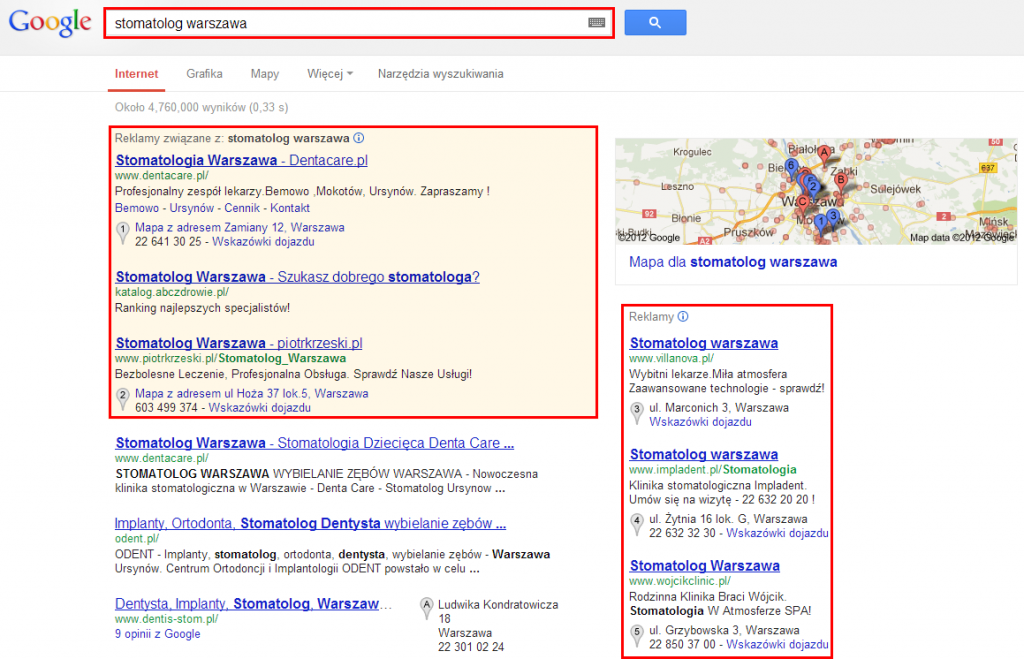This screenshot has height=659, width=1024.
Task: Click info icon beside 'Reklamy związane z' heading
Action: [359, 138]
